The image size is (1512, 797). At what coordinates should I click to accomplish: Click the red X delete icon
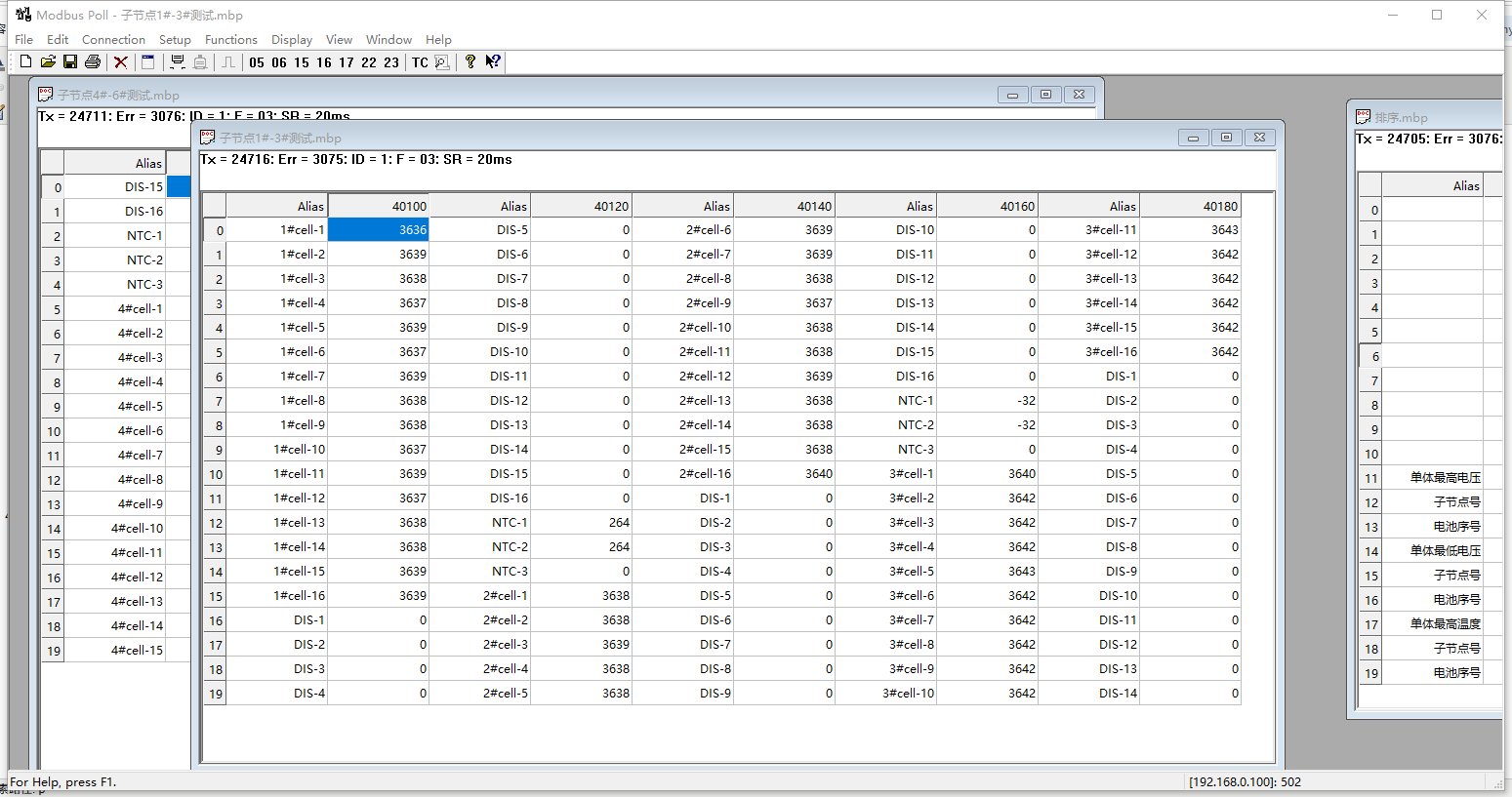point(121,61)
